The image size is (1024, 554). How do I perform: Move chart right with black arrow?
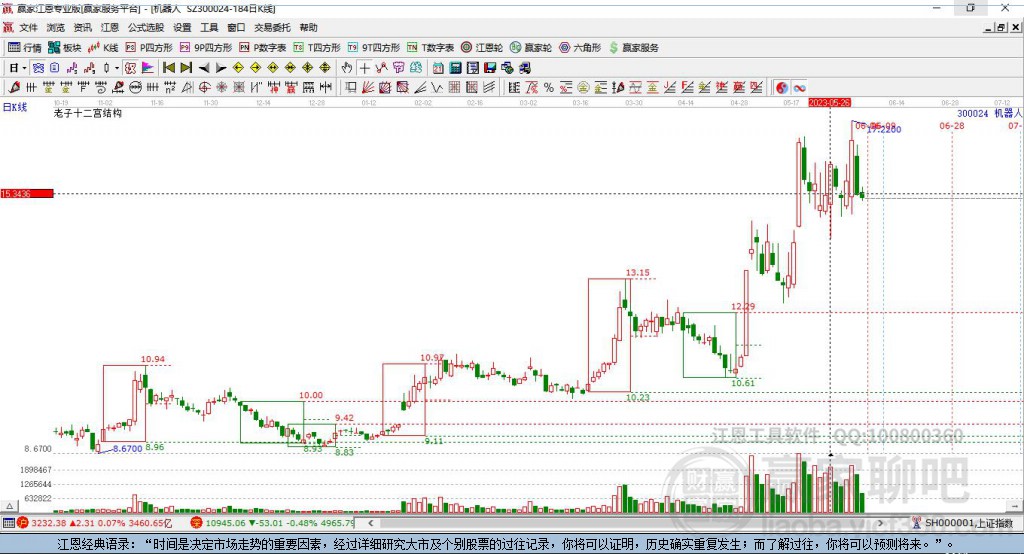[221, 68]
